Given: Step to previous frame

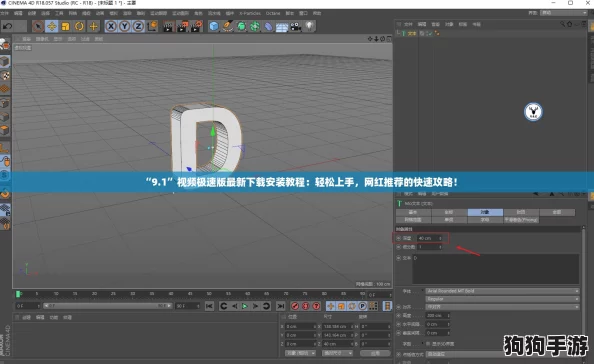Looking at the screenshot, I should (234, 306).
